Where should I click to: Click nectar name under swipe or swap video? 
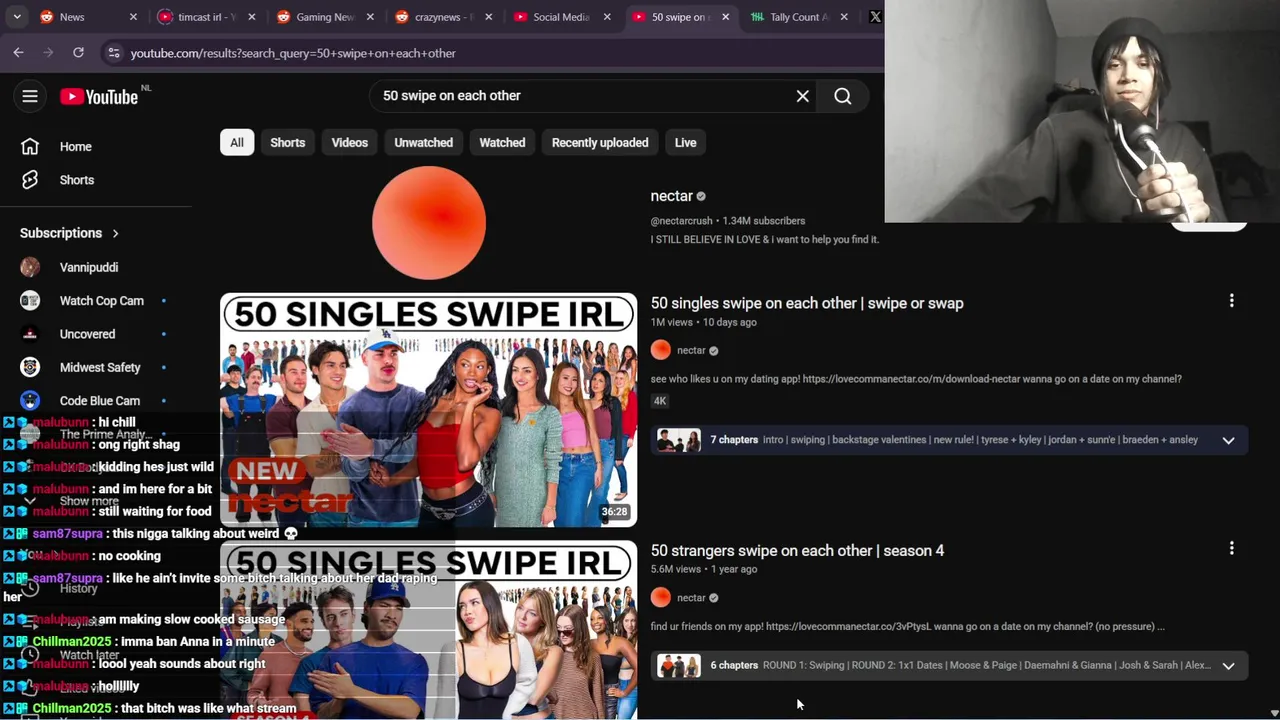pos(691,350)
